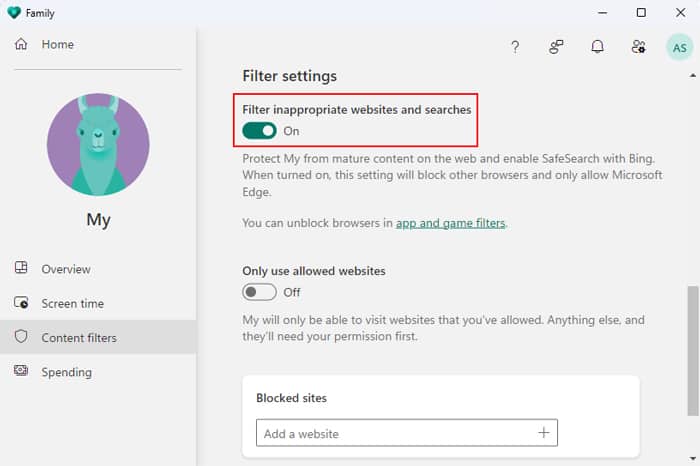
Task: Click the plus icon to add website
Action: [543, 433]
